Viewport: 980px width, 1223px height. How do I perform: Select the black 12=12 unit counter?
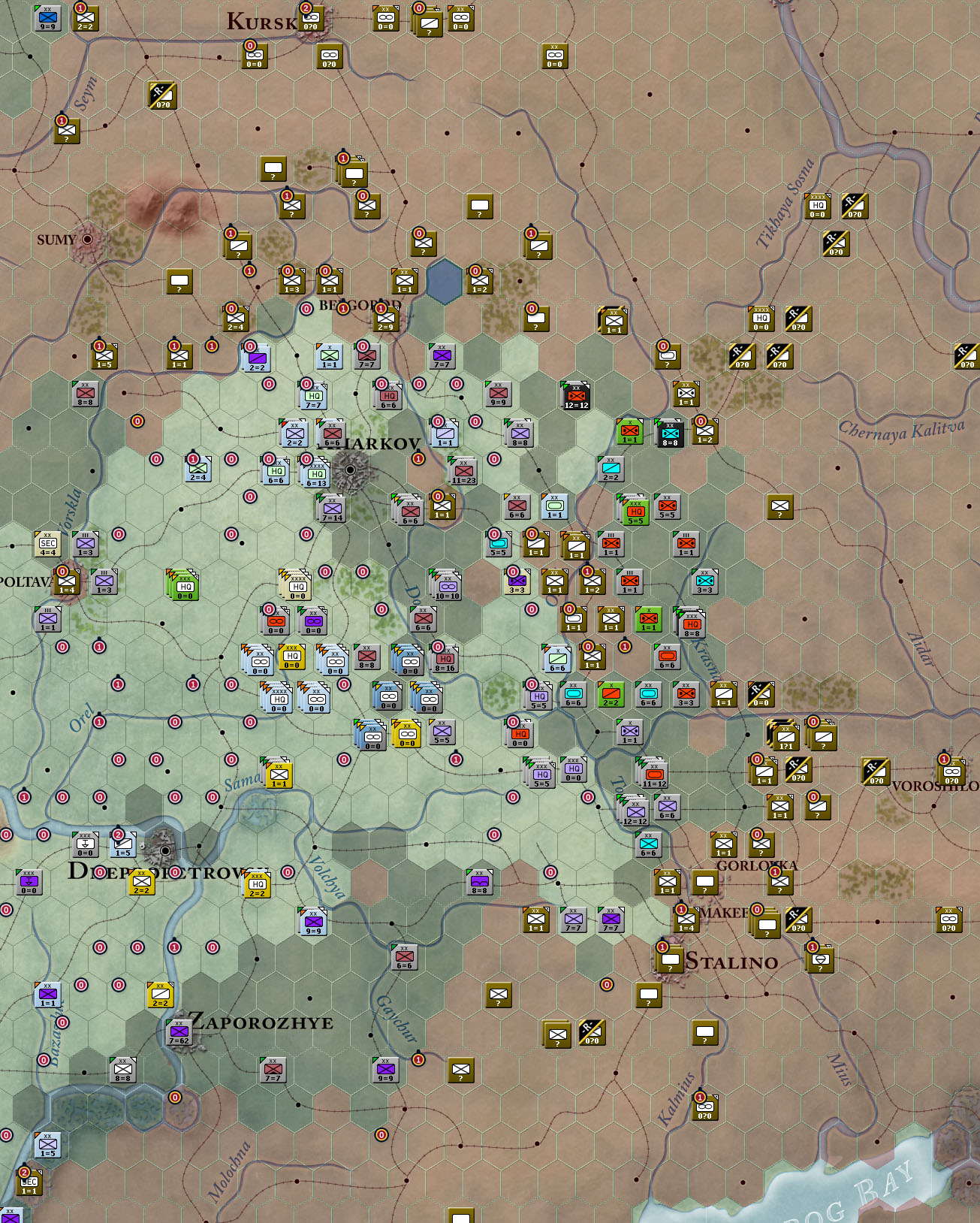[576, 395]
